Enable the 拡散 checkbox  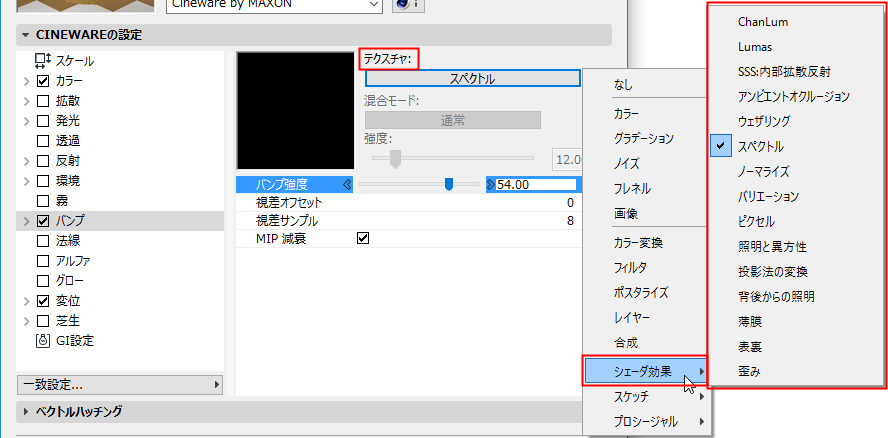tap(43, 101)
